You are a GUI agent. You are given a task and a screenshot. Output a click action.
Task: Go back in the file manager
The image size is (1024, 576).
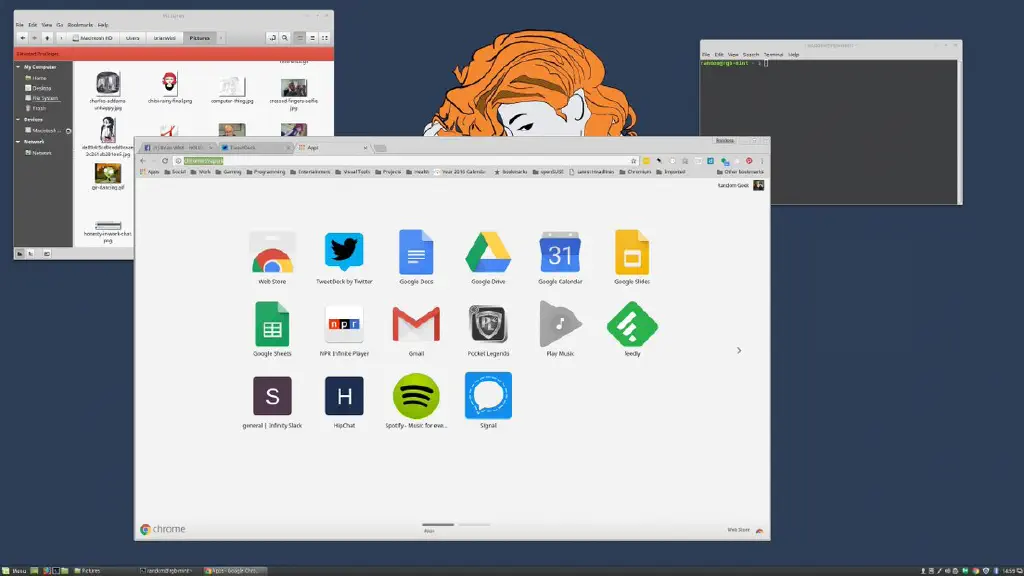22,38
